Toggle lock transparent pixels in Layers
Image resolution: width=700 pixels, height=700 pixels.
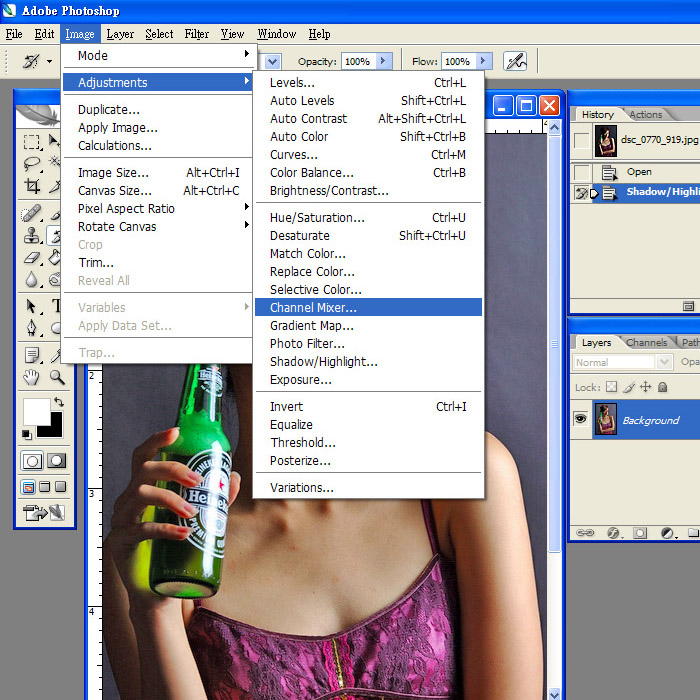click(x=611, y=387)
